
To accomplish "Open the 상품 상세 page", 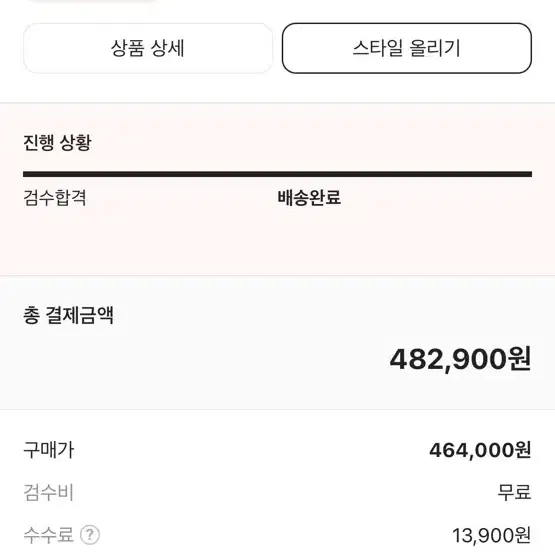I will coord(148,48).
